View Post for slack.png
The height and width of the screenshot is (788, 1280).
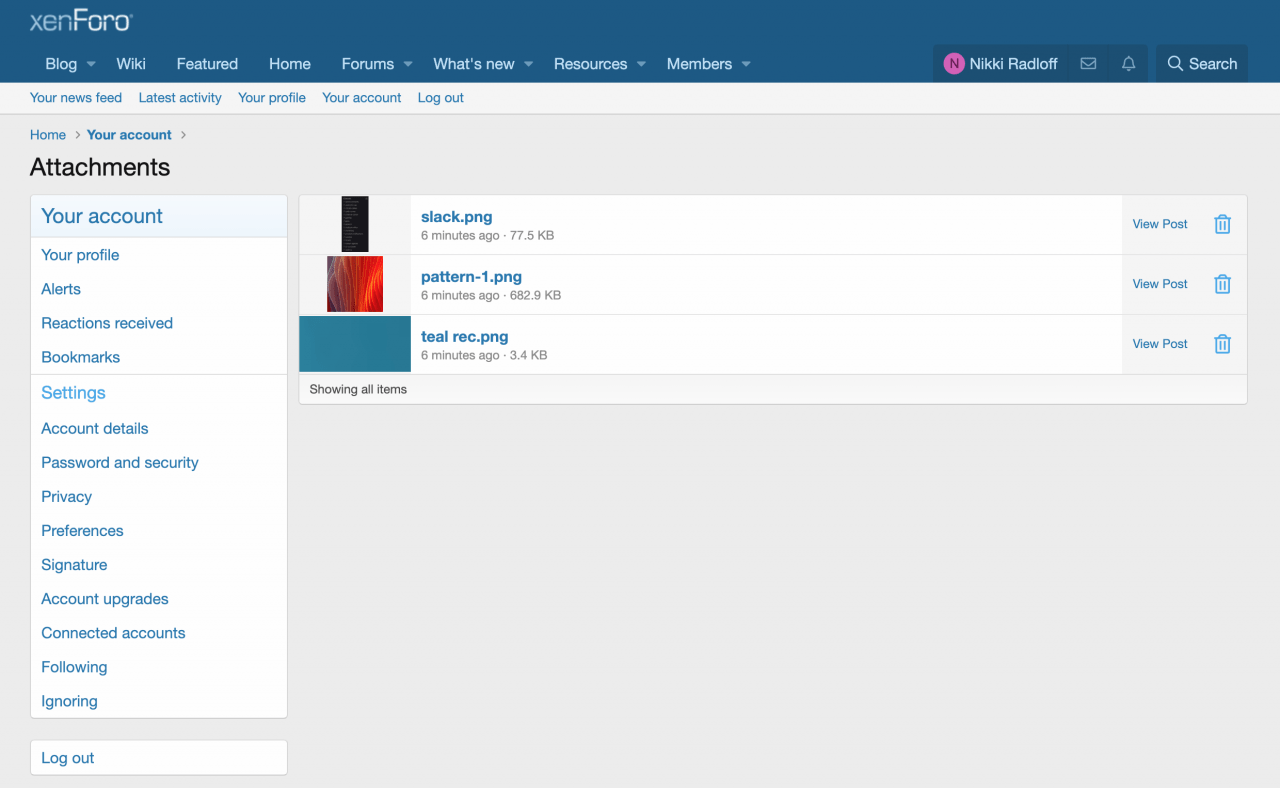(x=1160, y=224)
